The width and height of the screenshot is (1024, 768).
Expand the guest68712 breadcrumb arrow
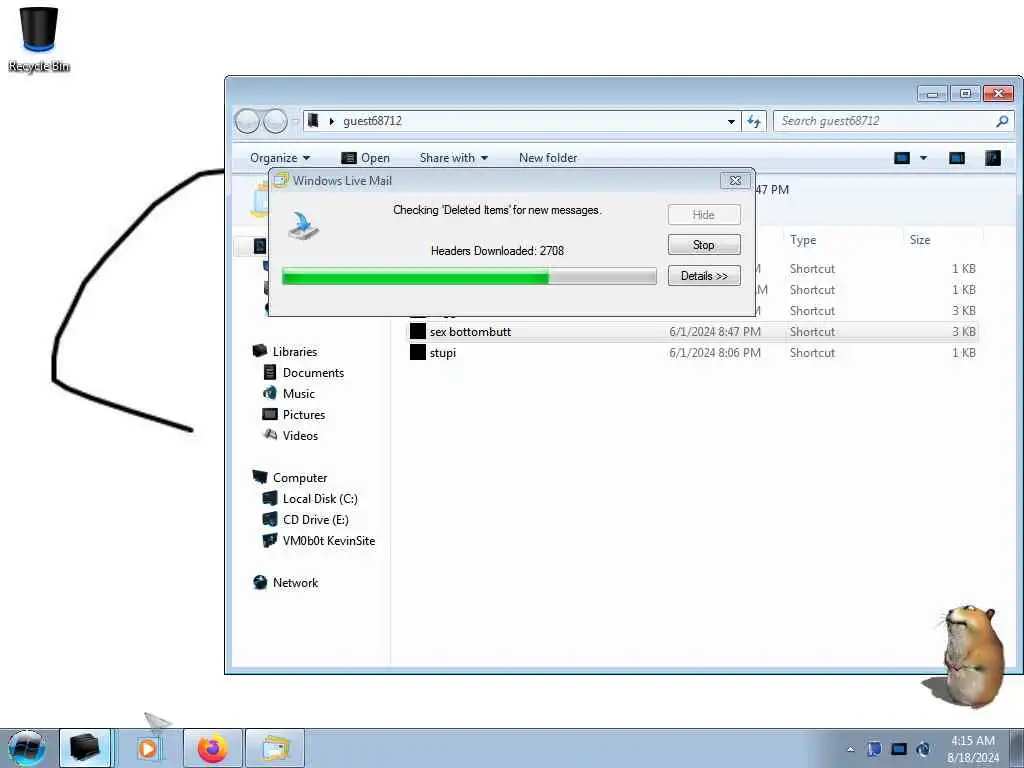[x=332, y=121]
